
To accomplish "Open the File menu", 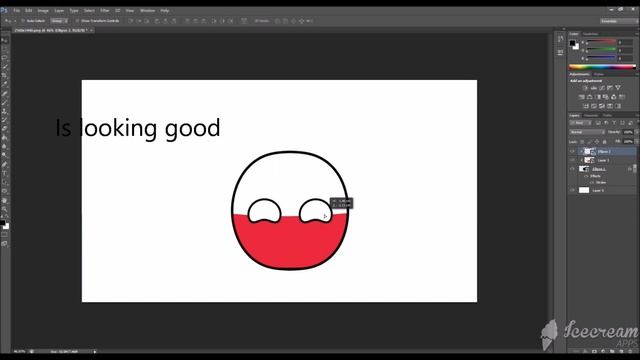I will tap(16, 11).
